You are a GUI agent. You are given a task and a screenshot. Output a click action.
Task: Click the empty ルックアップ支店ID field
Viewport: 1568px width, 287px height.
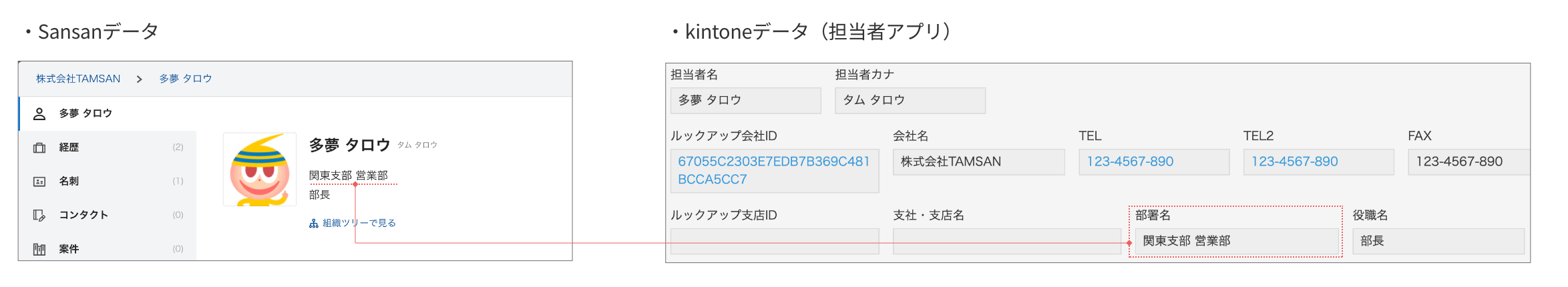(774, 242)
